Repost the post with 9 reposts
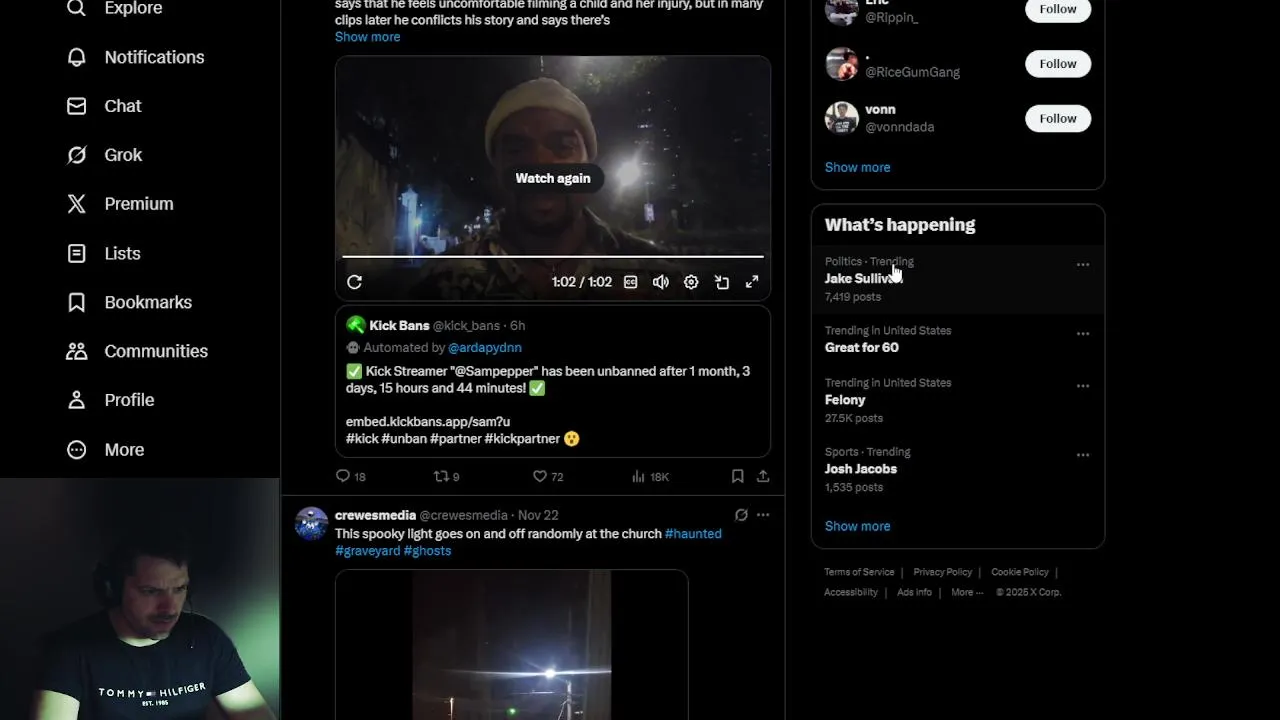Screen dimensions: 1280x720 pyautogui.click(x=440, y=477)
